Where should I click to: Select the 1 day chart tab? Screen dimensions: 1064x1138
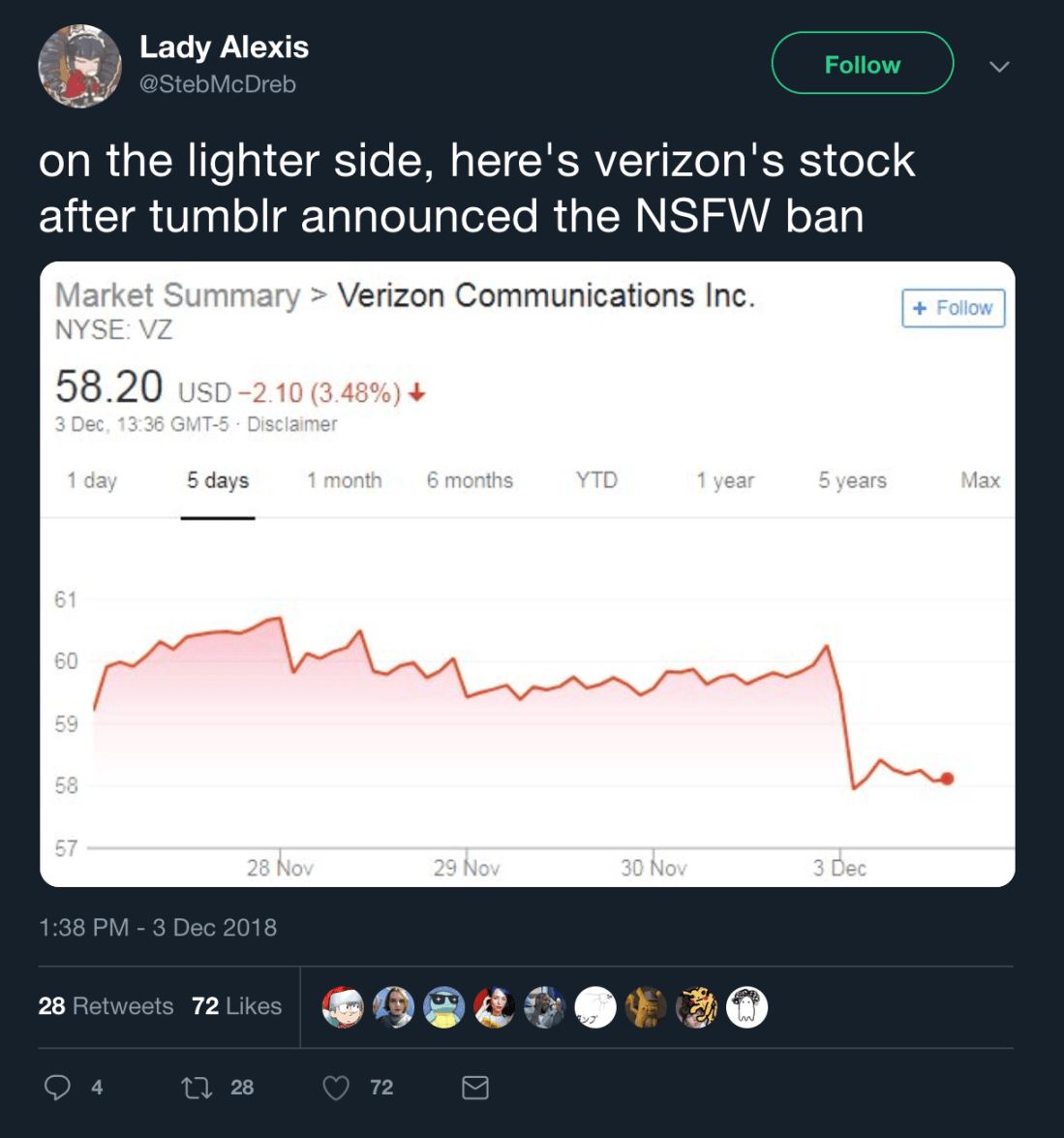pyautogui.click(x=92, y=480)
